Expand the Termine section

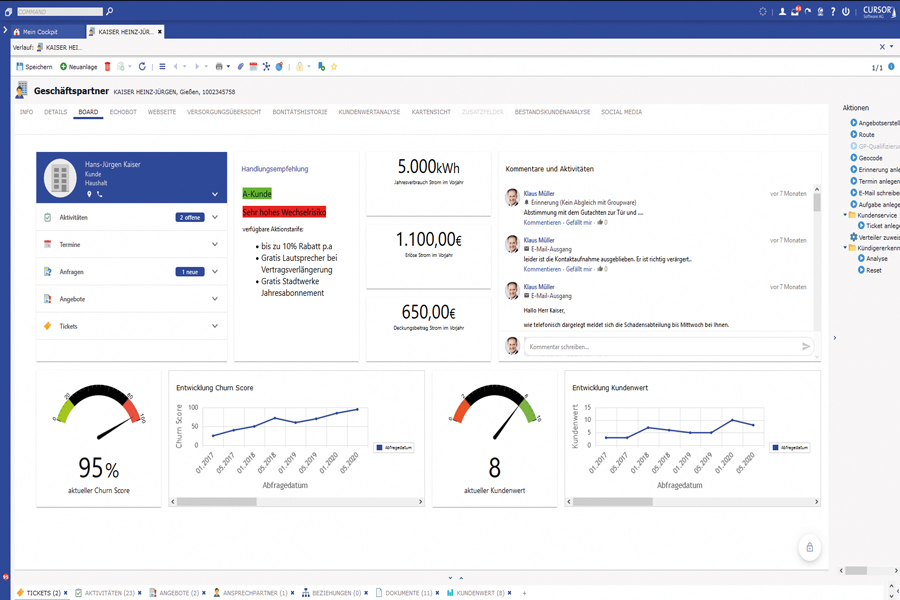[214, 244]
